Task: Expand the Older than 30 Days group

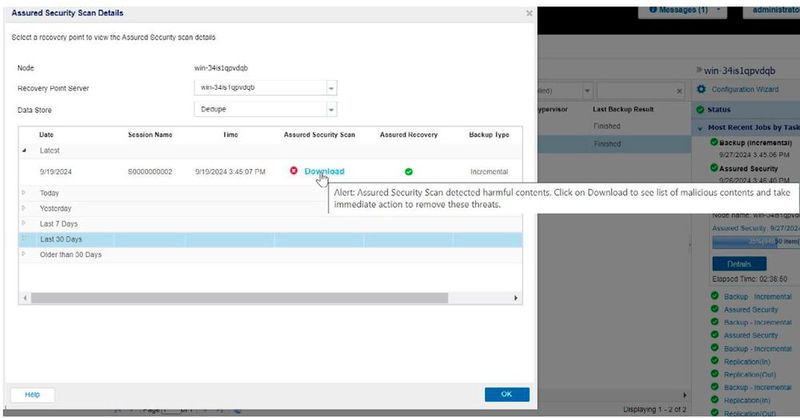Action: 23,254
